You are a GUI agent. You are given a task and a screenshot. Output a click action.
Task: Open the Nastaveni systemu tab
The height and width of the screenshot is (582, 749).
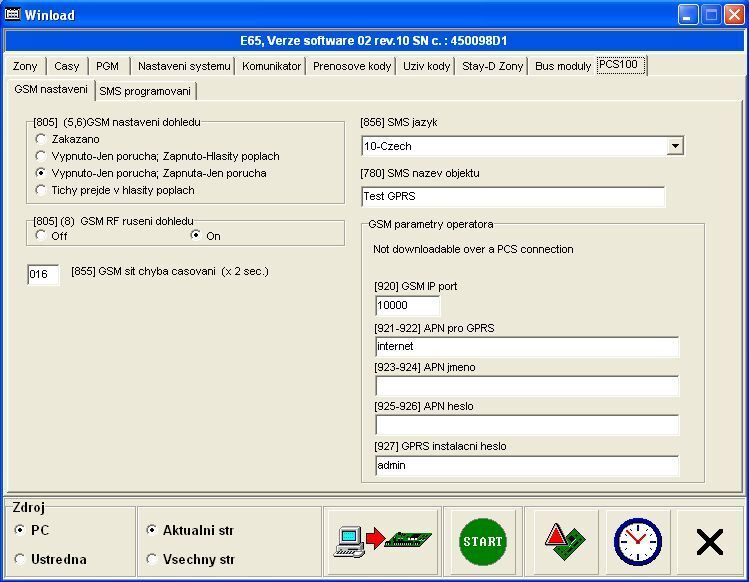pyautogui.click(x=184, y=67)
